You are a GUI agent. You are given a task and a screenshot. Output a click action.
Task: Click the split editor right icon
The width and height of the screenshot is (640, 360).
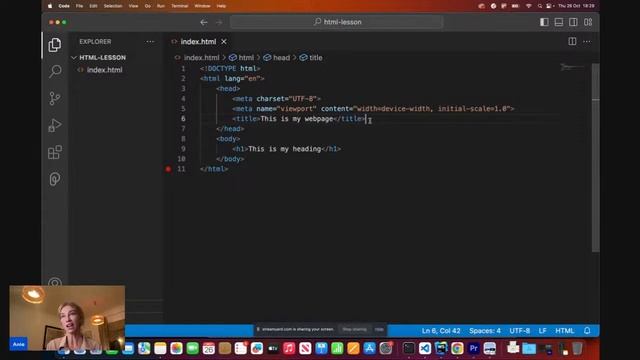click(x=572, y=42)
